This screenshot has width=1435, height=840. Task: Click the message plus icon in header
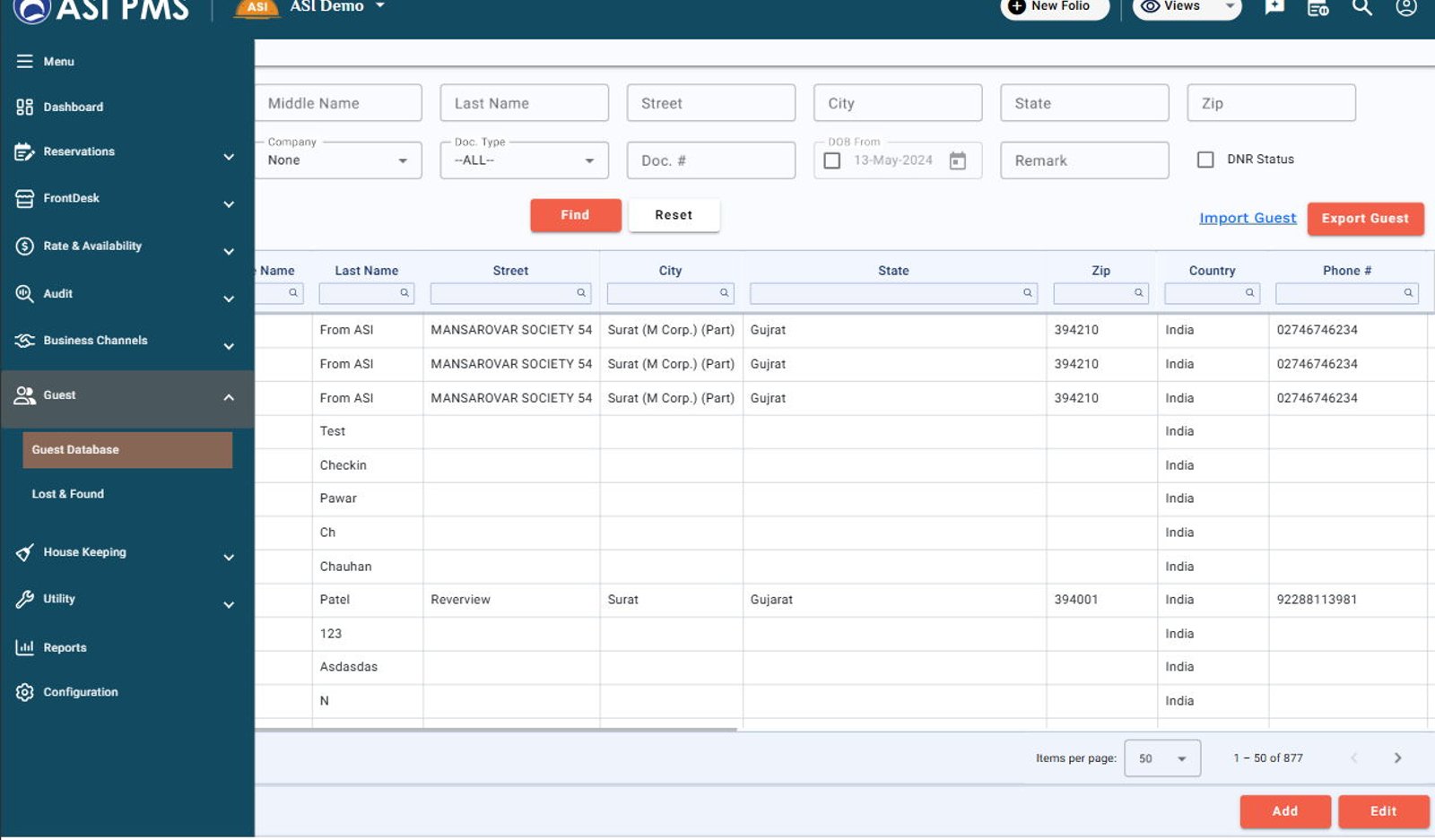(x=1274, y=7)
